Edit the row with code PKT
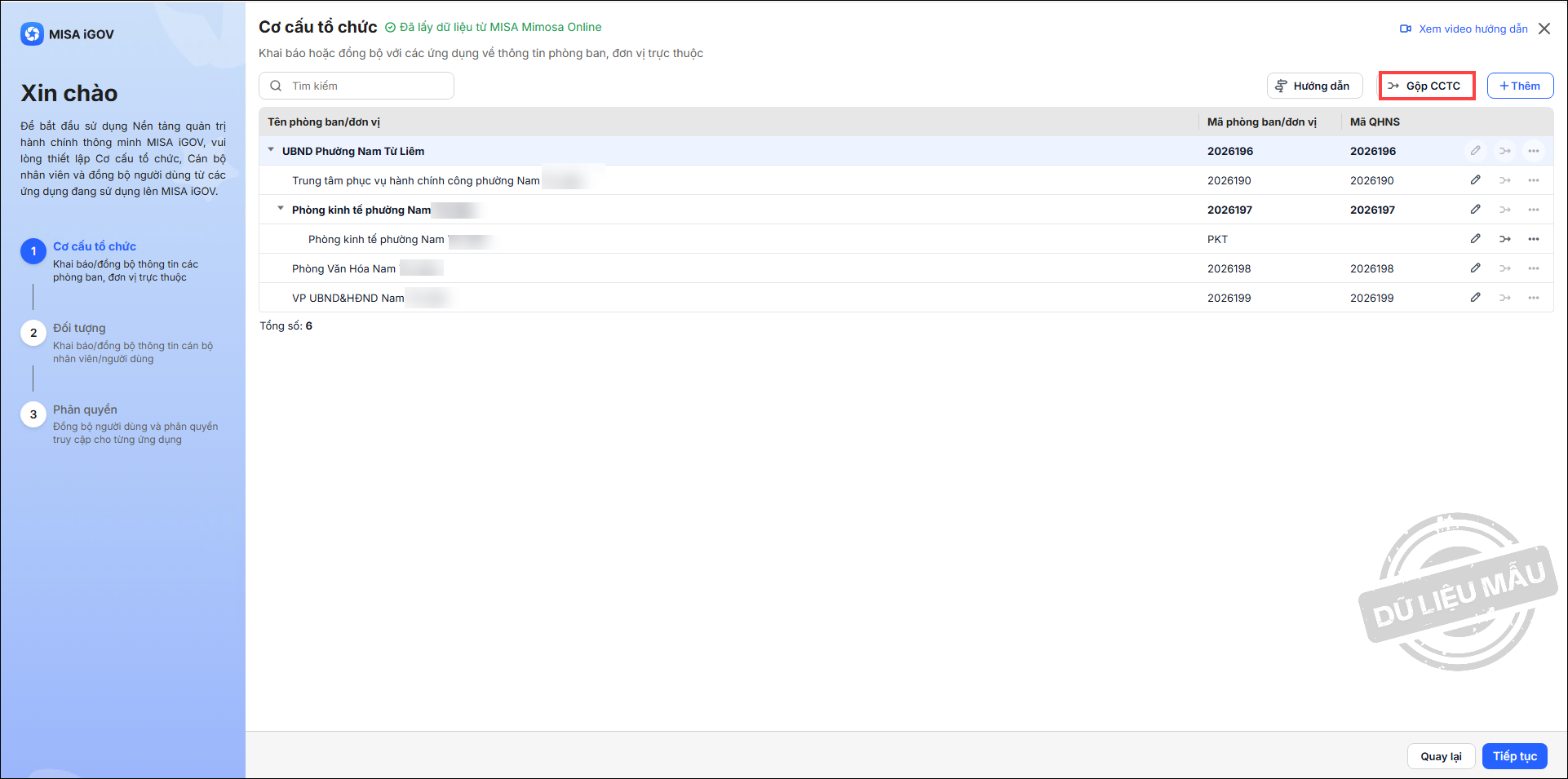The height and width of the screenshot is (779, 1568). (x=1475, y=239)
